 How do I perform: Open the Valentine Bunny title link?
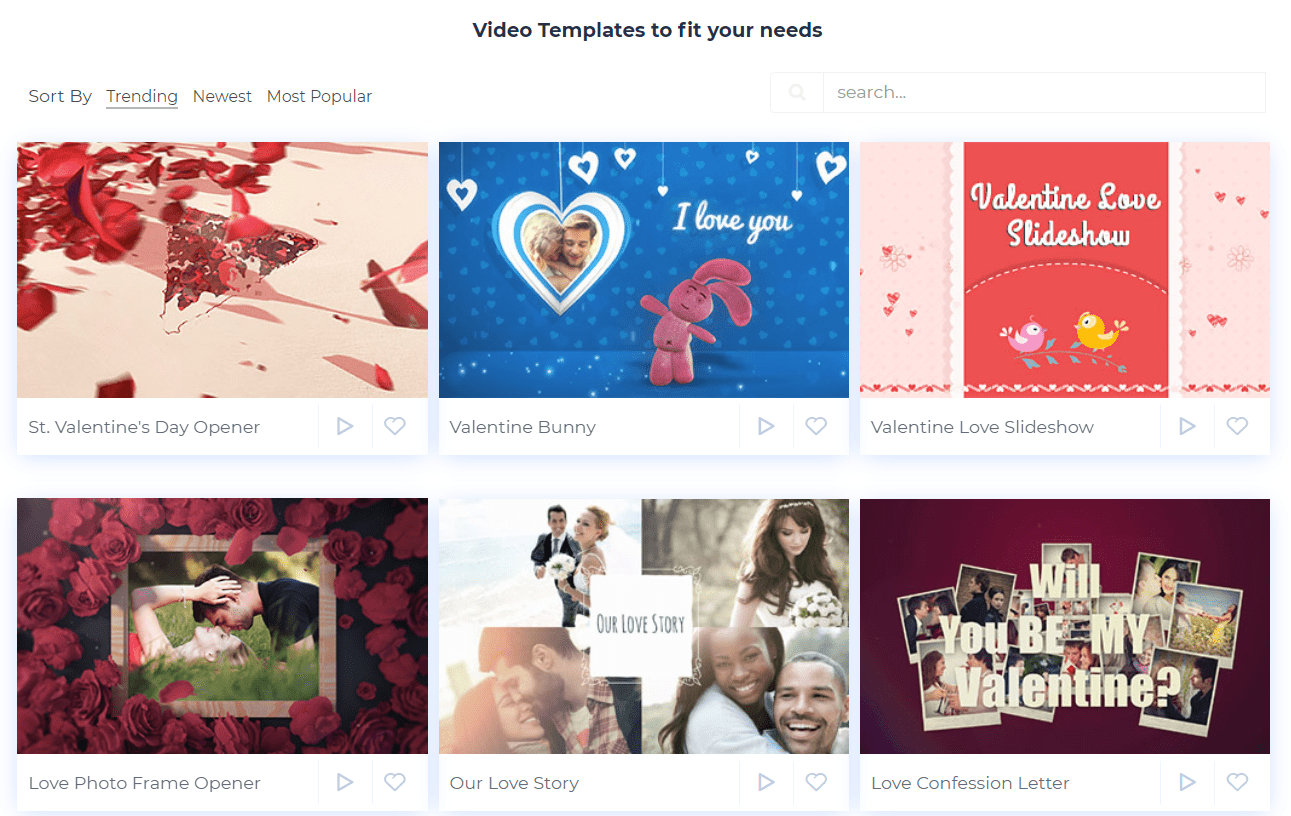click(x=522, y=426)
